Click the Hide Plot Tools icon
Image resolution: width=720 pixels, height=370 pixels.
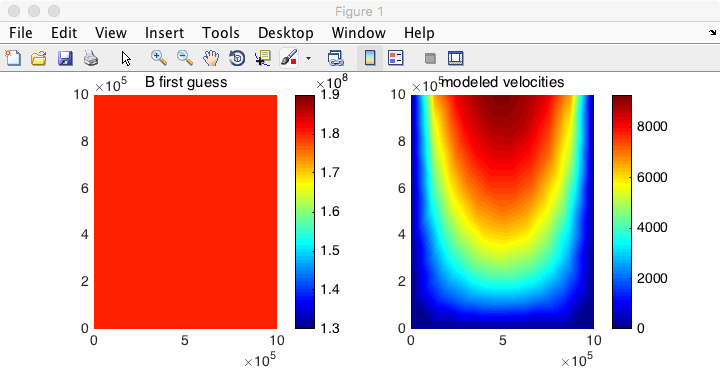[430, 58]
